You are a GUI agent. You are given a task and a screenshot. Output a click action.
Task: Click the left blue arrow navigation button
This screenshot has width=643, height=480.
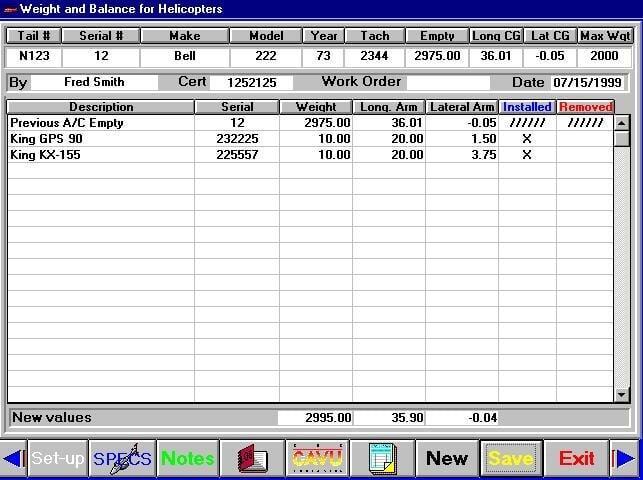pos(12,459)
